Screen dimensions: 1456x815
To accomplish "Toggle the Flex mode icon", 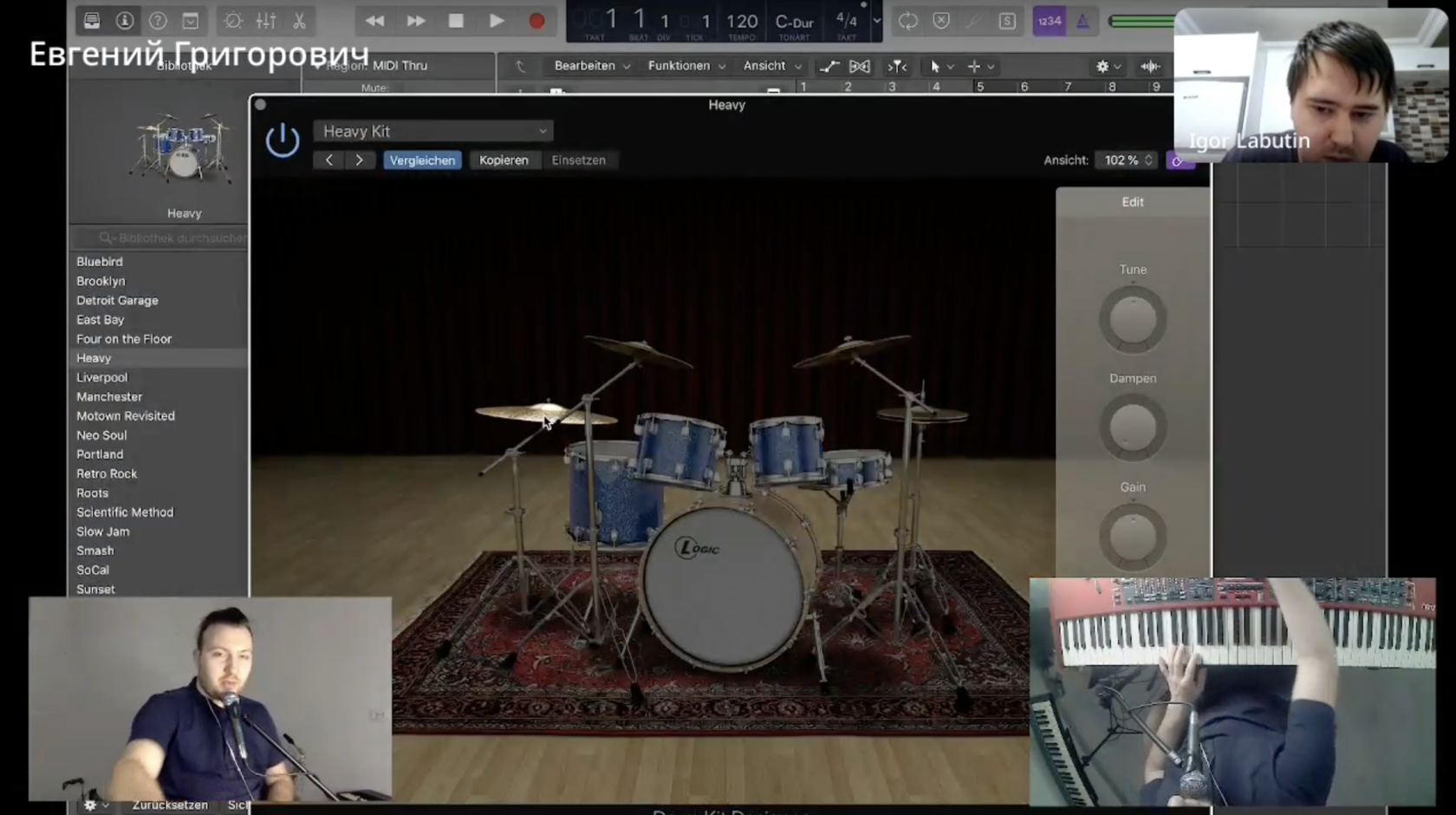I will [860, 66].
